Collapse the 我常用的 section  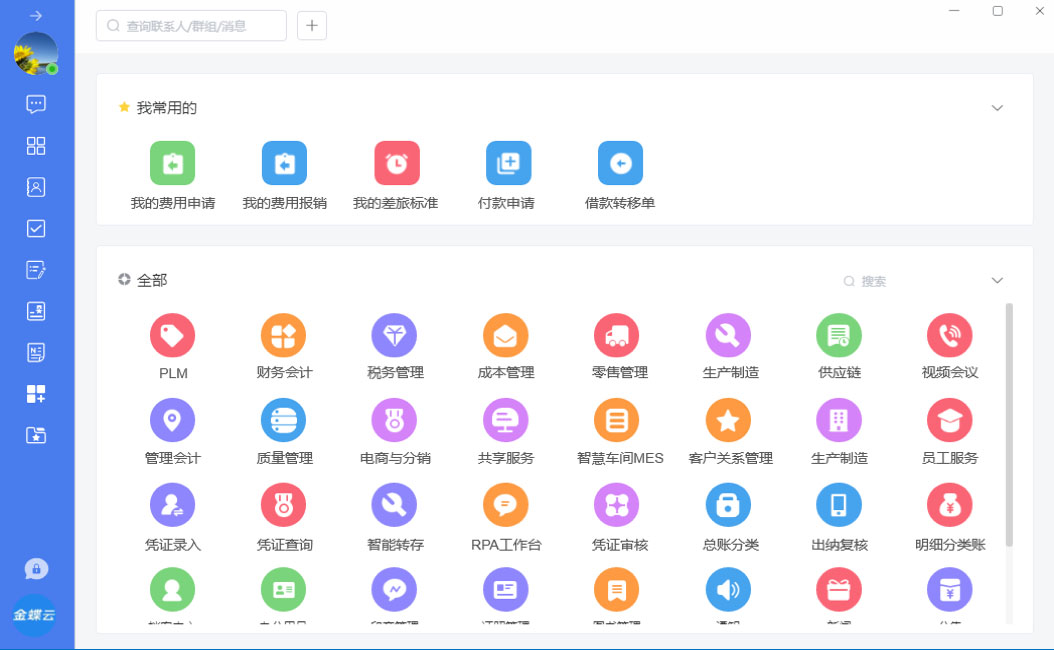click(x=996, y=108)
